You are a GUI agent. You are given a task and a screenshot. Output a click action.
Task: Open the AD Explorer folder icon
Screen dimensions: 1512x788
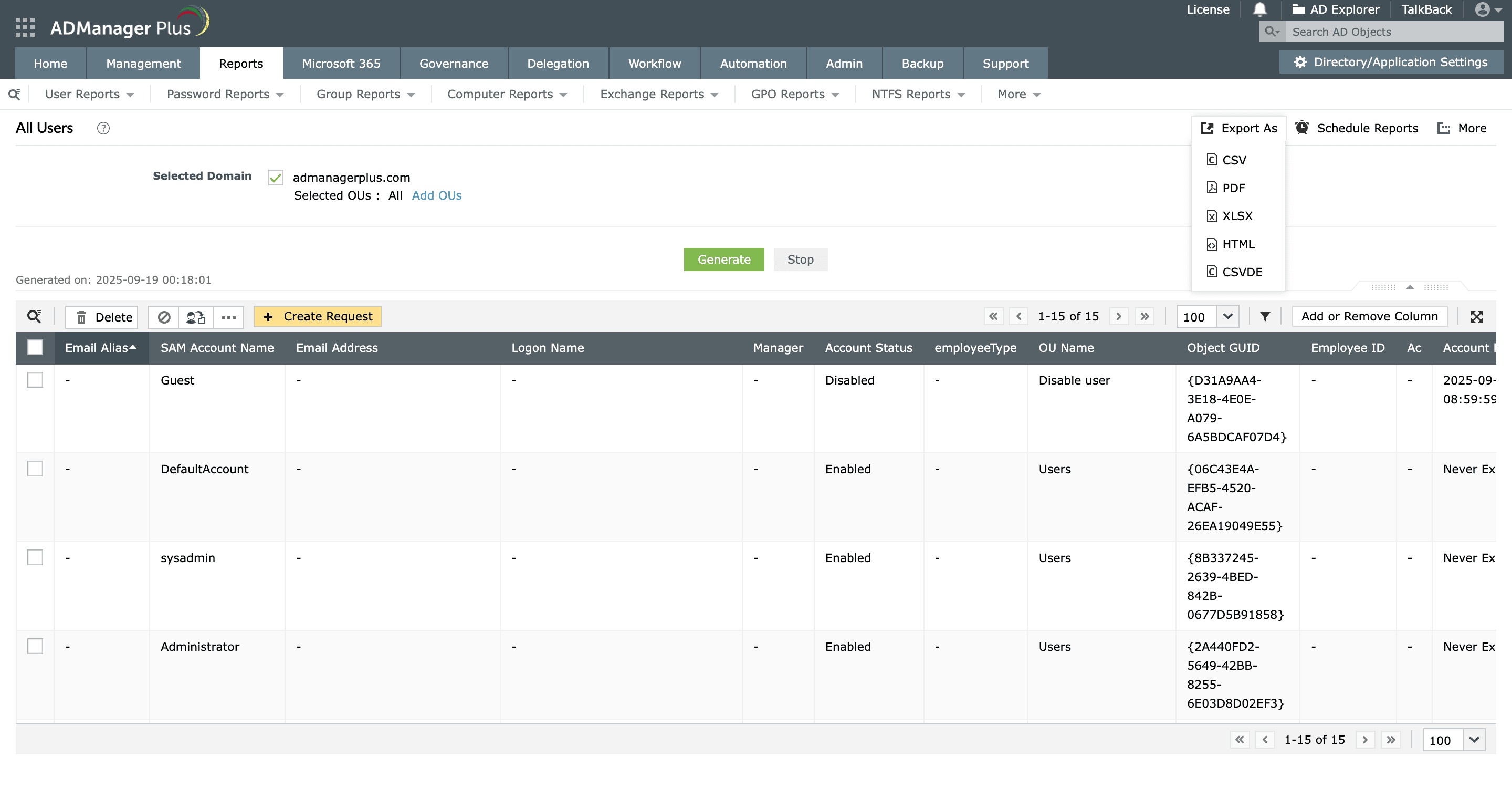click(x=1298, y=9)
